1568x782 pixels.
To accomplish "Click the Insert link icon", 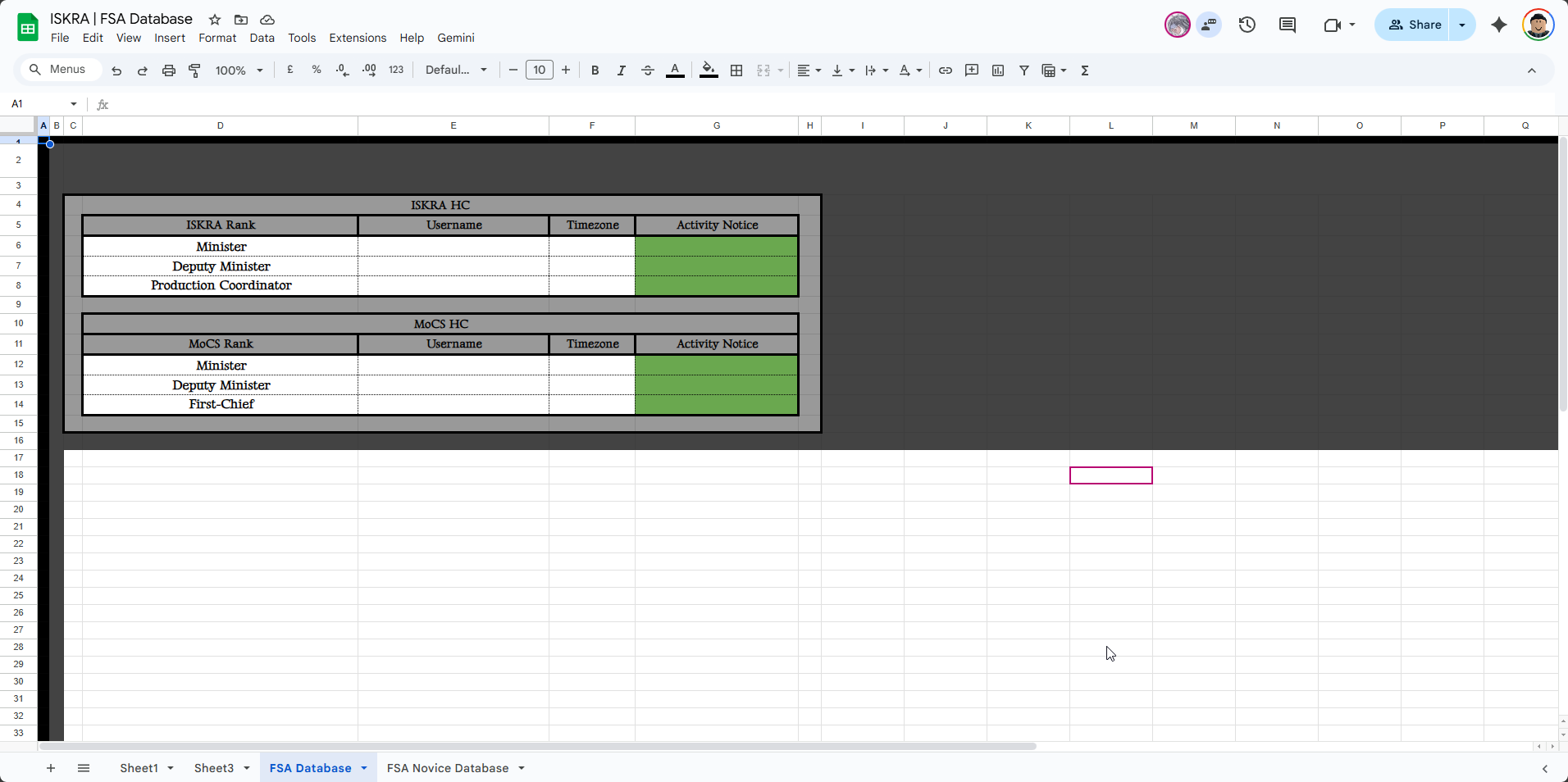I will 946,70.
